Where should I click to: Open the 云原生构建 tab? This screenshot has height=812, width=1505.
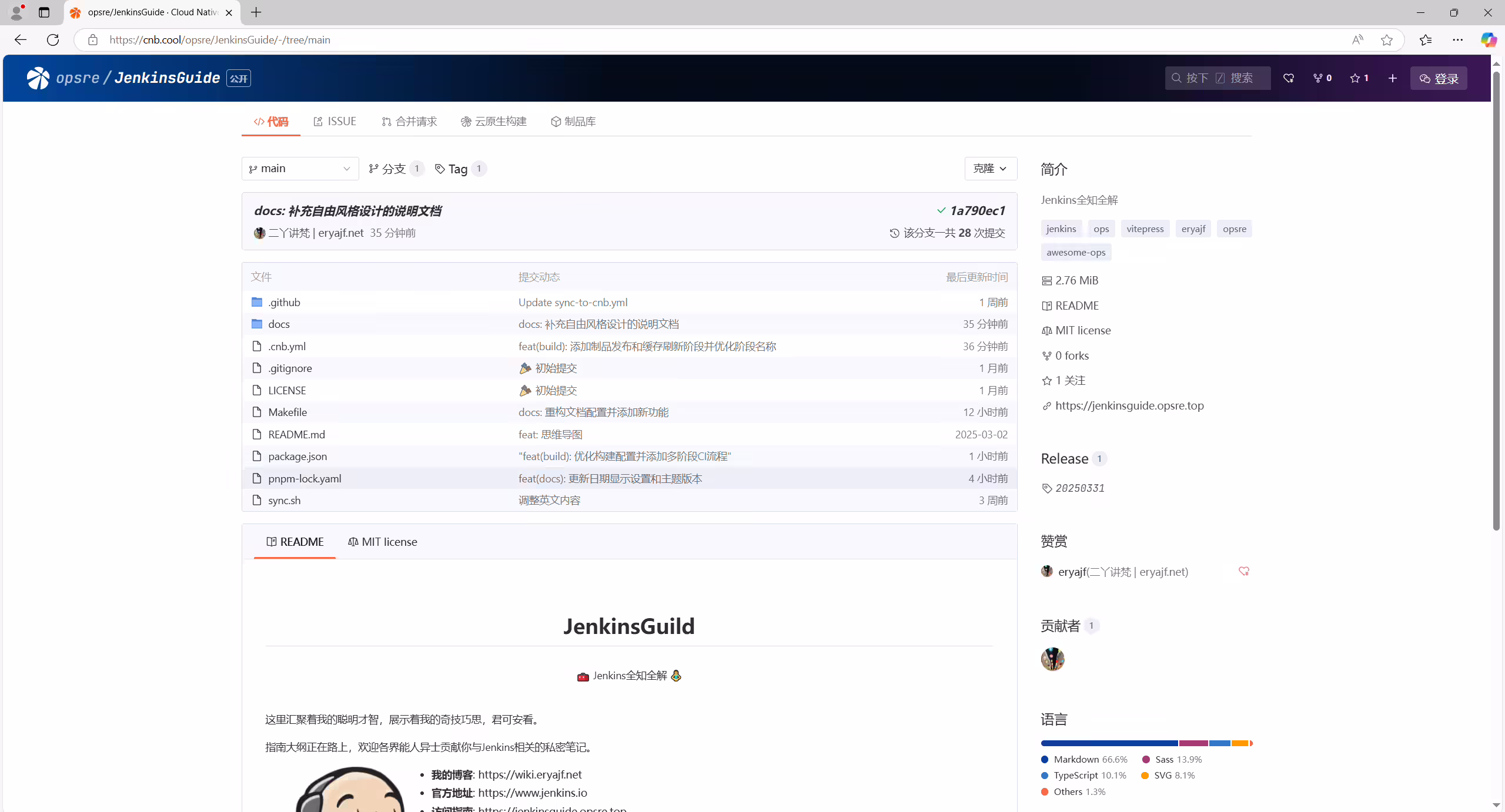coord(494,122)
